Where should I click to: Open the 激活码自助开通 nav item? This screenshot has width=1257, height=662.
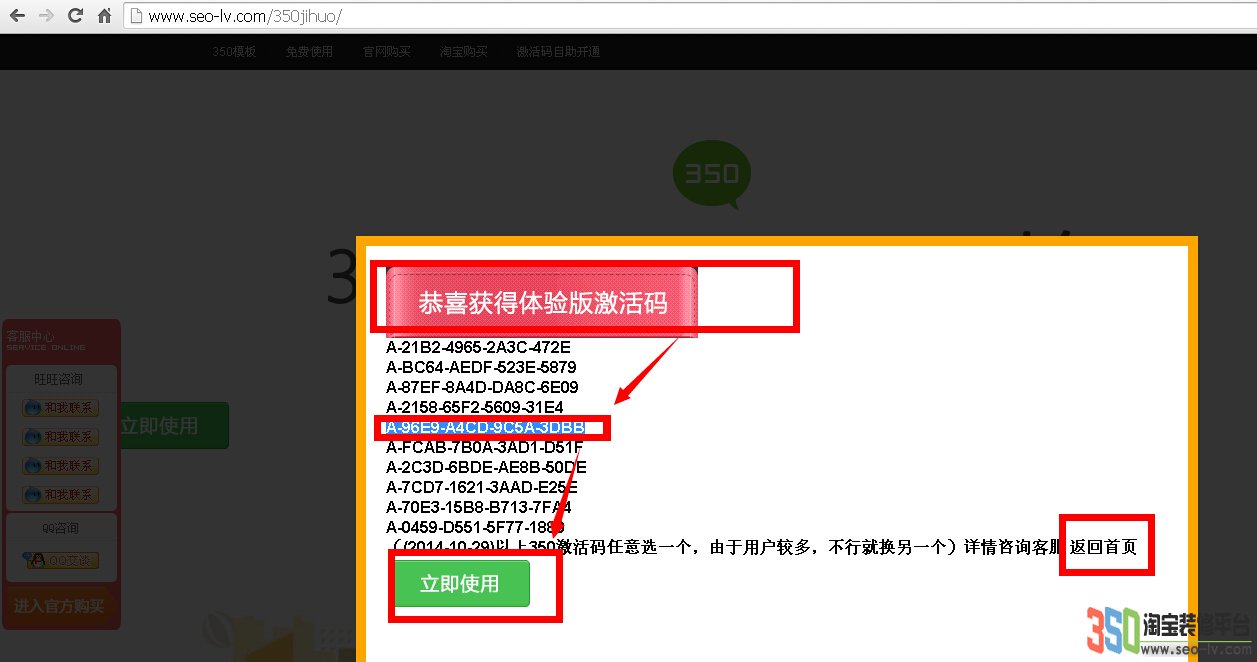tap(558, 52)
